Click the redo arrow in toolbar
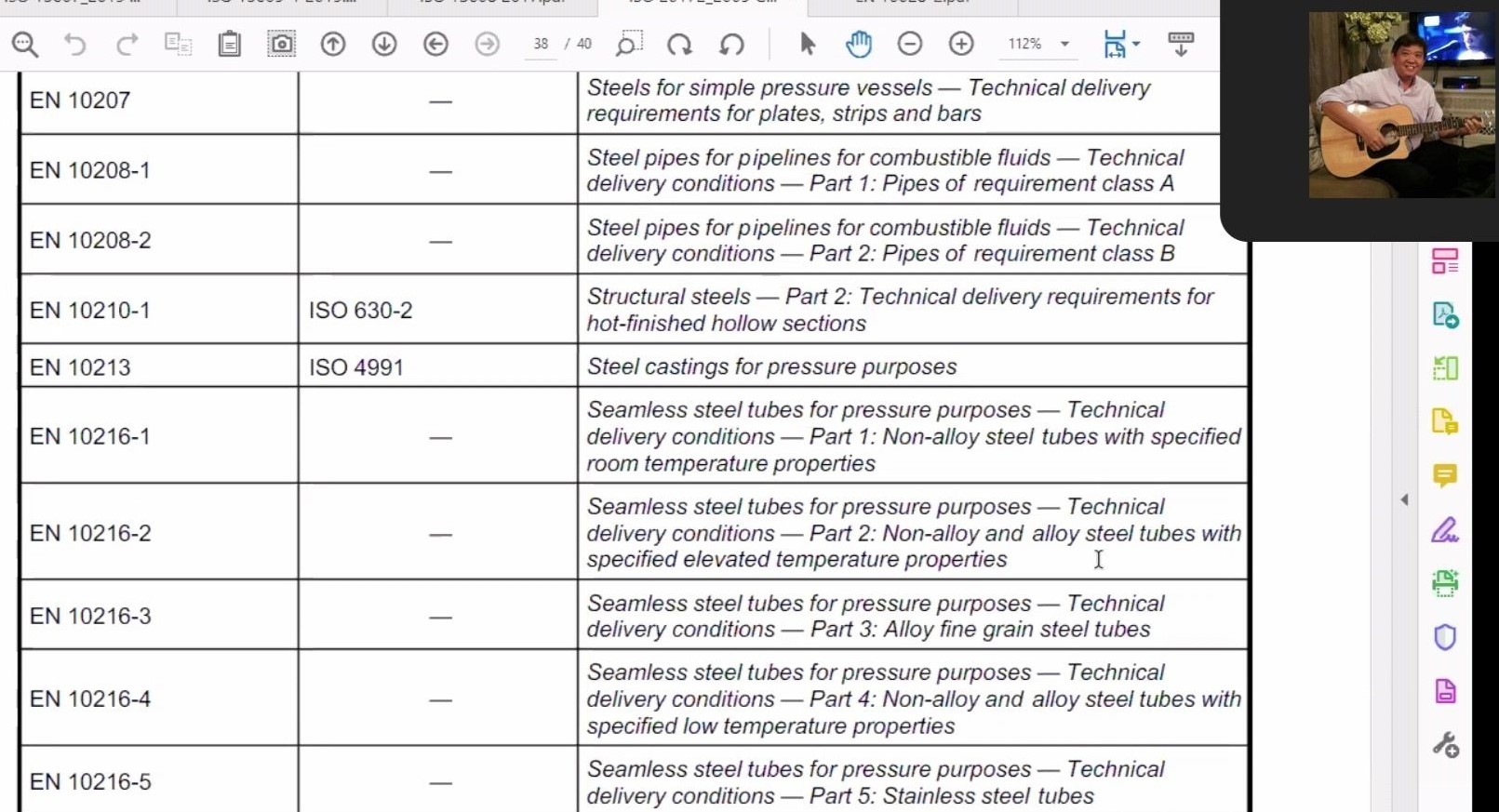 [127, 44]
